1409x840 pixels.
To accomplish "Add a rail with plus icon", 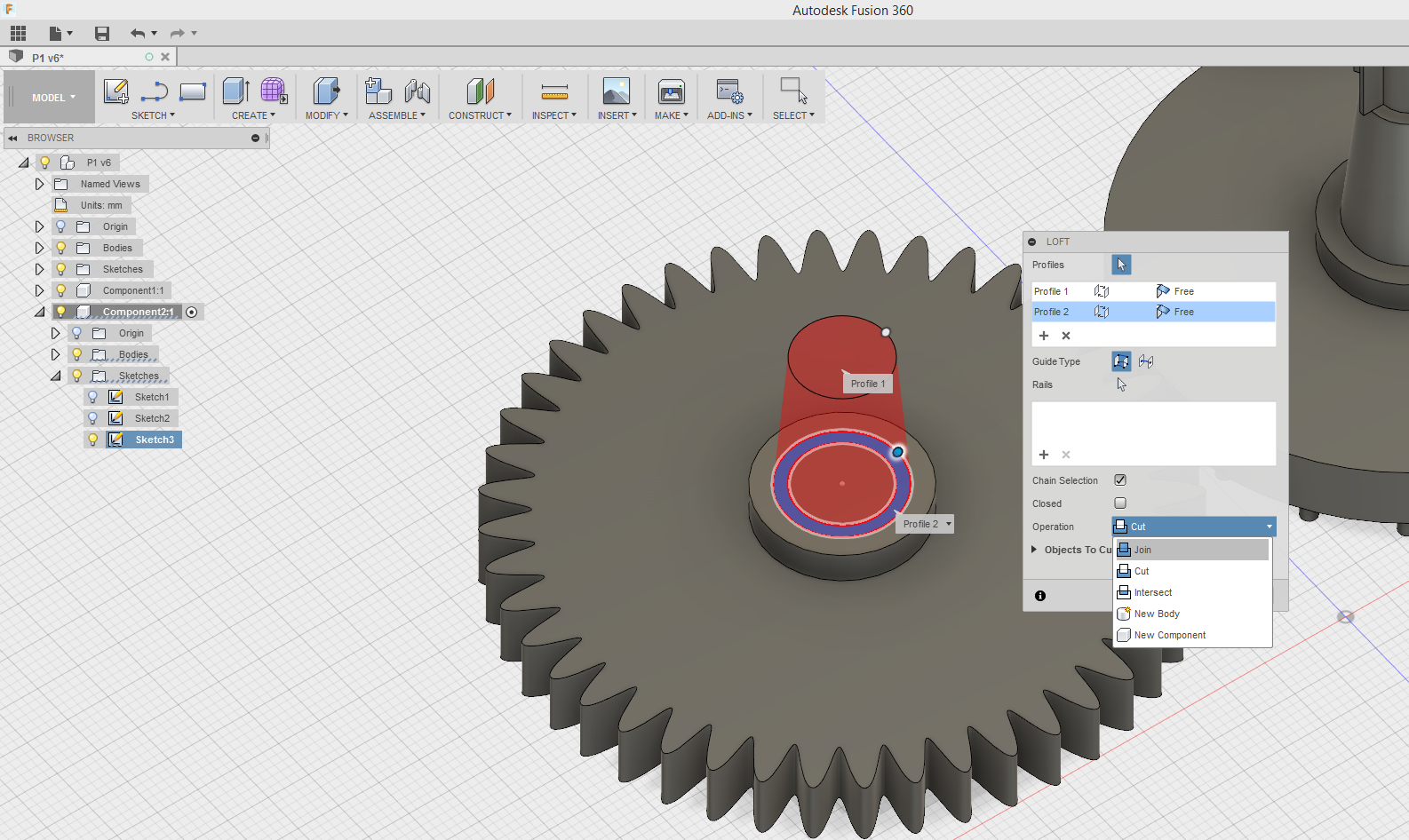I will 1044,455.
